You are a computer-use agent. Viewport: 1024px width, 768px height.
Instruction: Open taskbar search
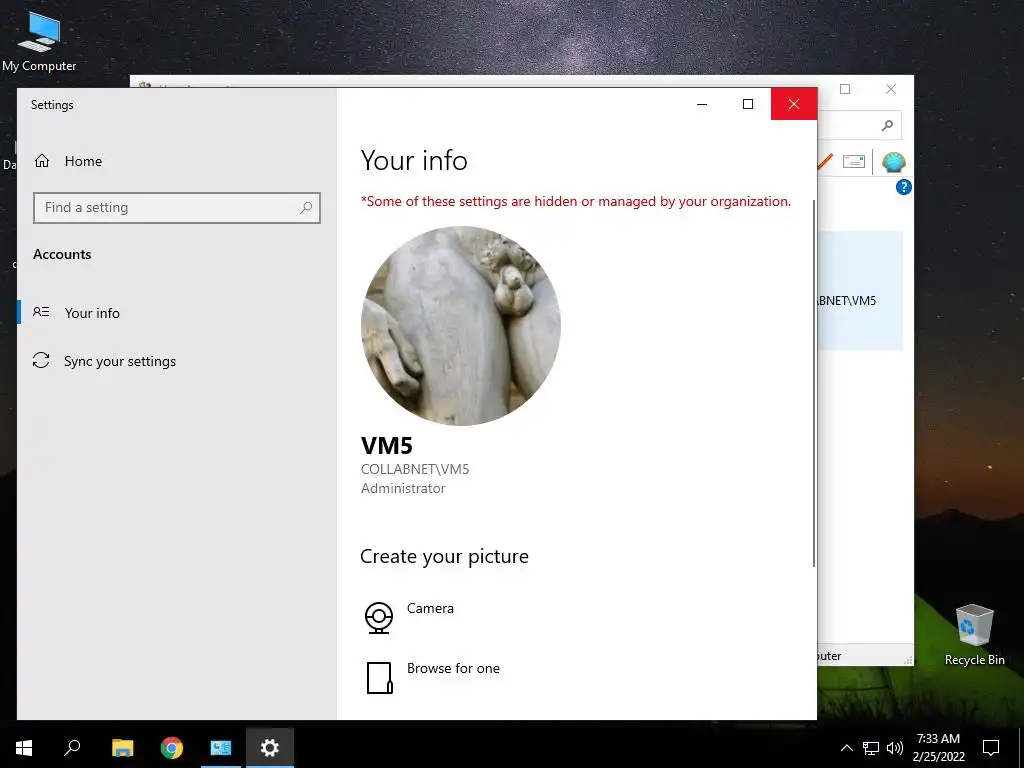pos(72,748)
